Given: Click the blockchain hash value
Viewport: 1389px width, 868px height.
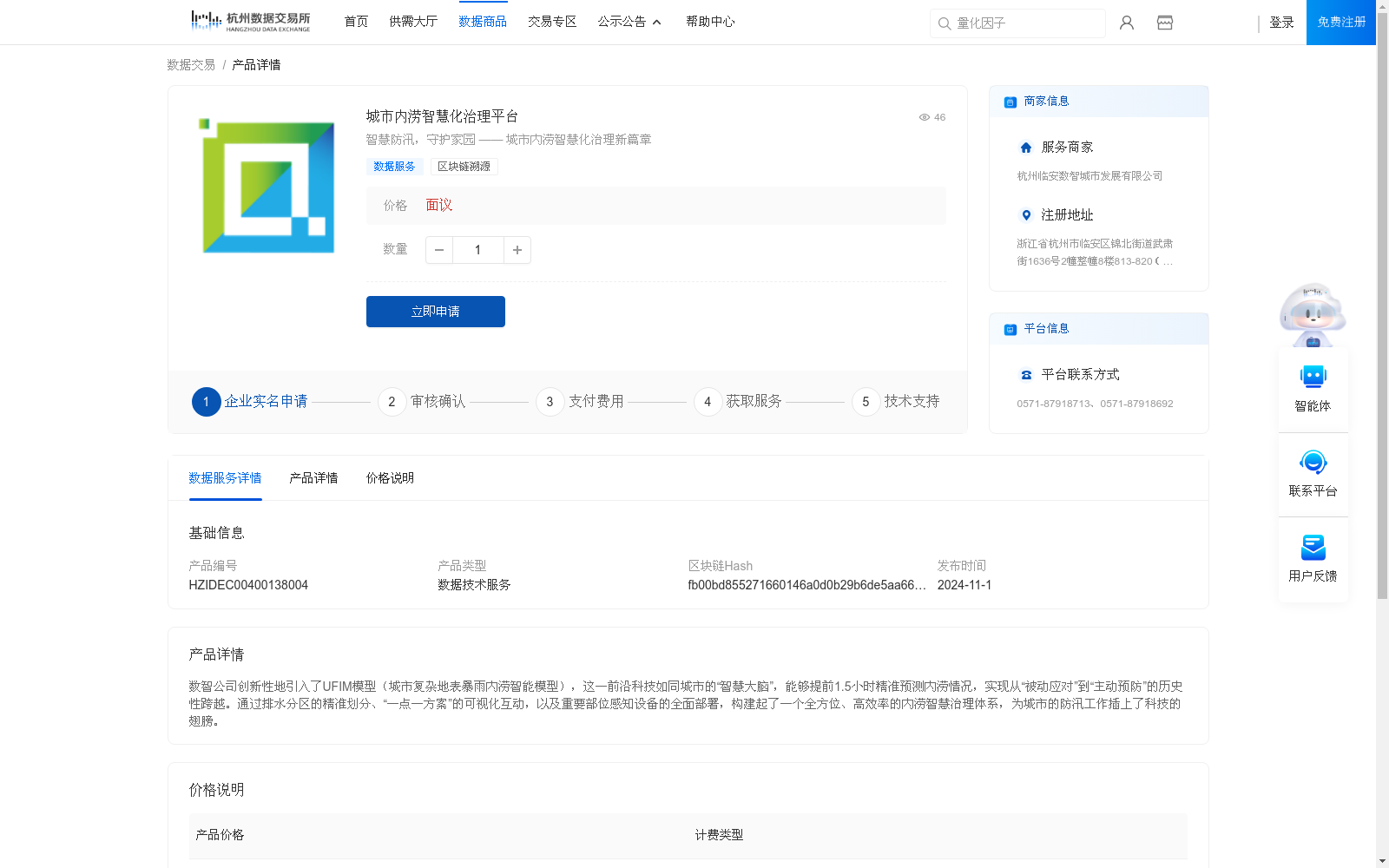Looking at the screenshot, I should [806, 585].
